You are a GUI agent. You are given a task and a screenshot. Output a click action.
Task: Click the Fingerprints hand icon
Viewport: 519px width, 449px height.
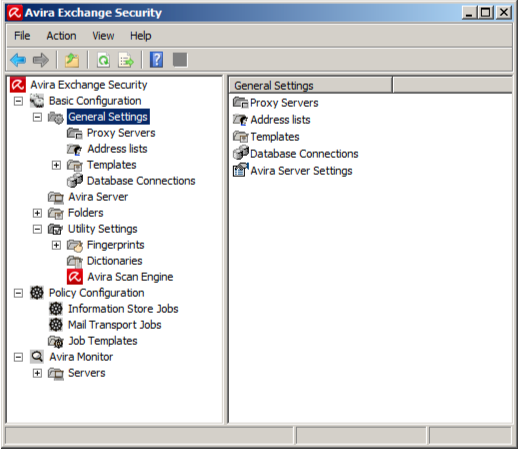coord(75,245)
